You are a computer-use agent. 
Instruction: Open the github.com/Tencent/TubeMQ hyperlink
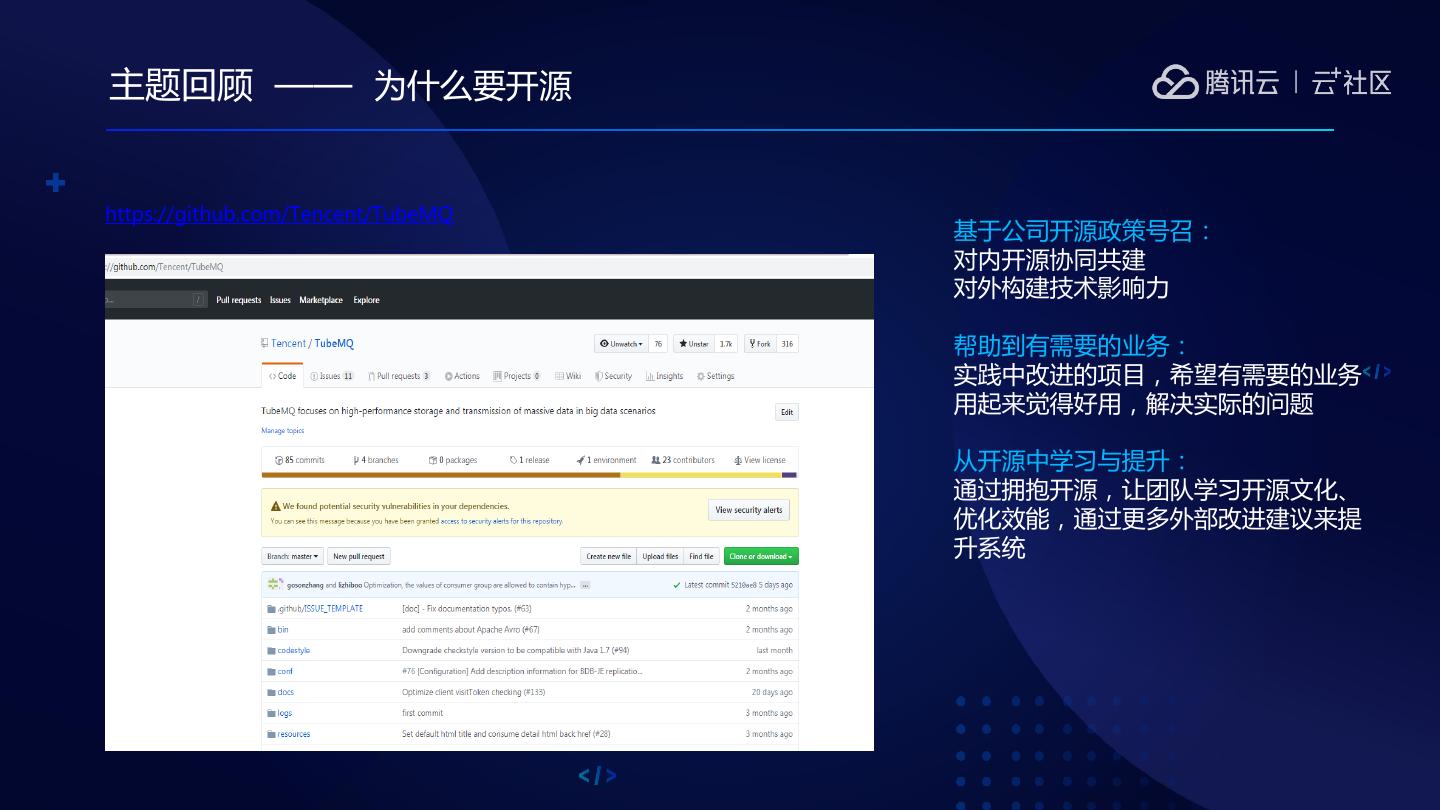(x=279, y=214)
